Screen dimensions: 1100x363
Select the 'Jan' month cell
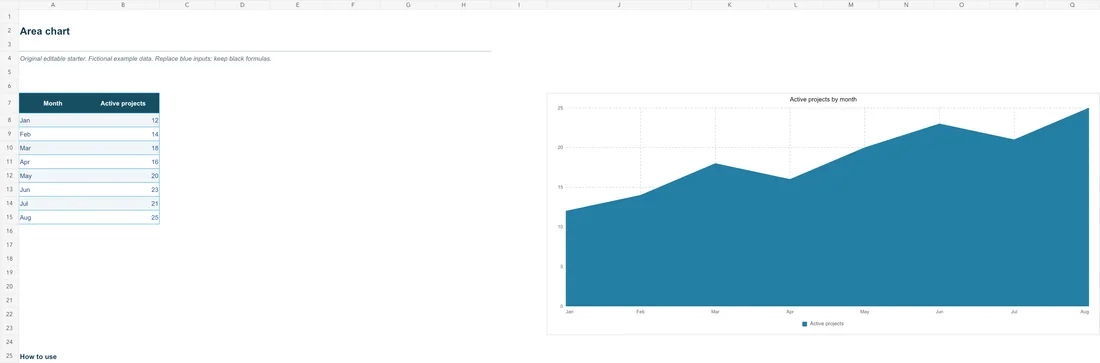pos(53,120)
